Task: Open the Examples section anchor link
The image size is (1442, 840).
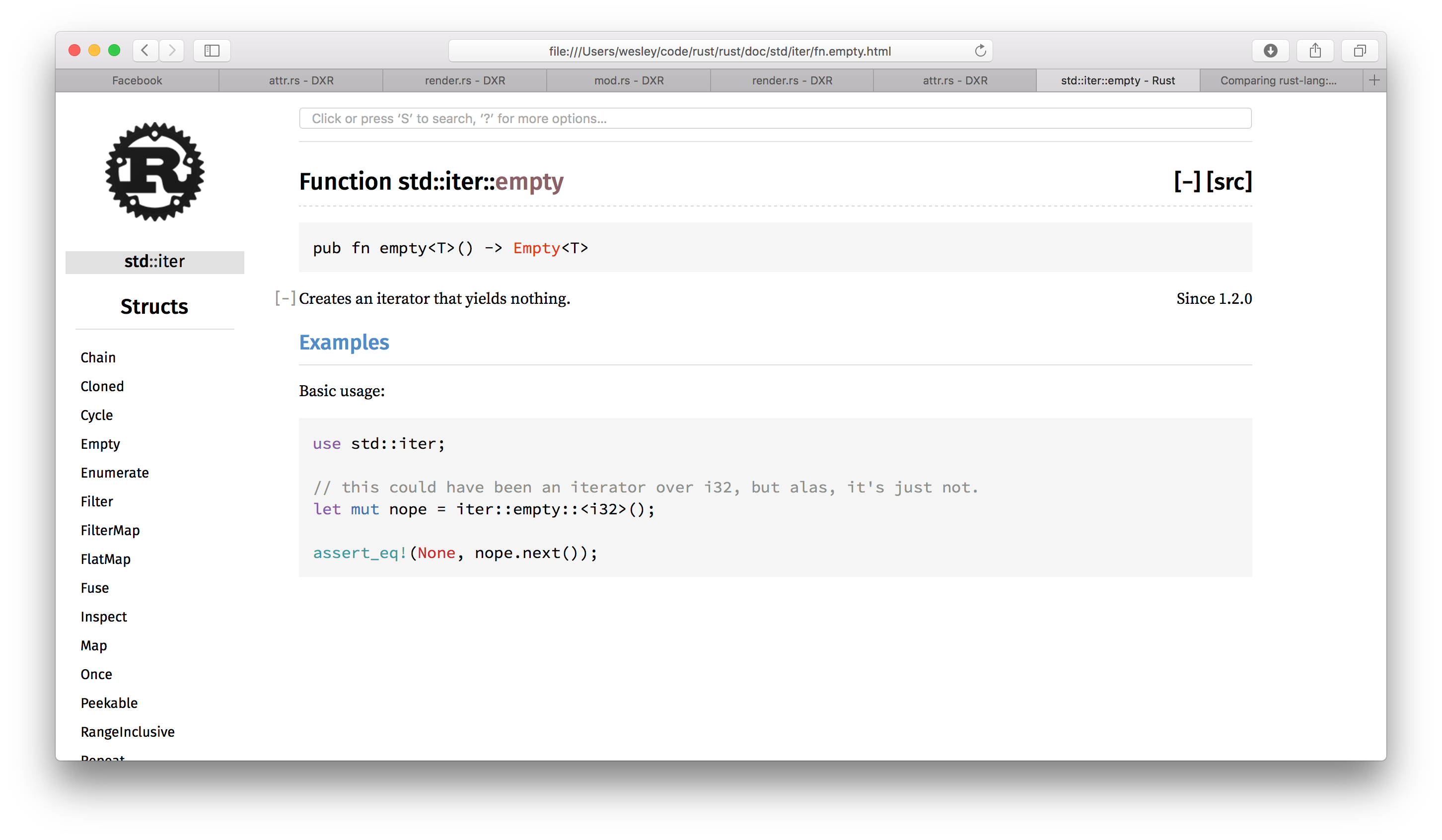Action: click(344, 342)
